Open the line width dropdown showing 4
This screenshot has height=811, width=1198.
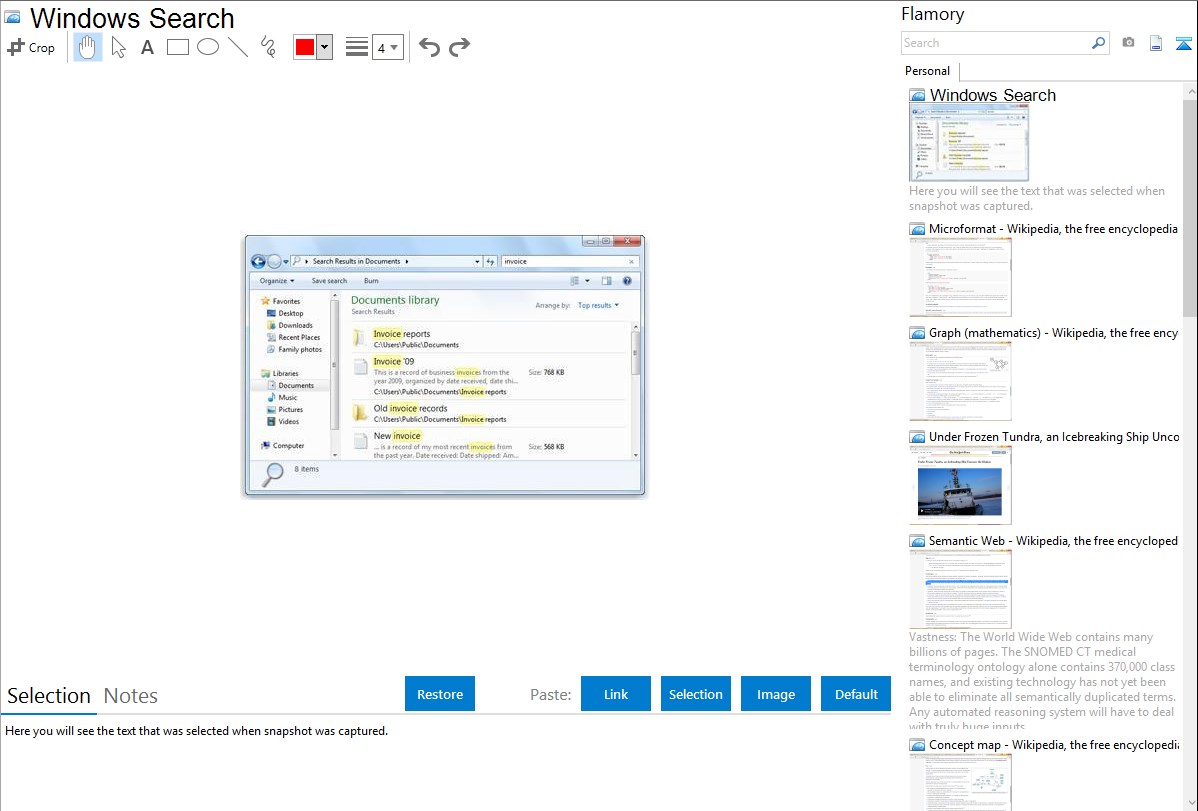(x=388, y=48)
